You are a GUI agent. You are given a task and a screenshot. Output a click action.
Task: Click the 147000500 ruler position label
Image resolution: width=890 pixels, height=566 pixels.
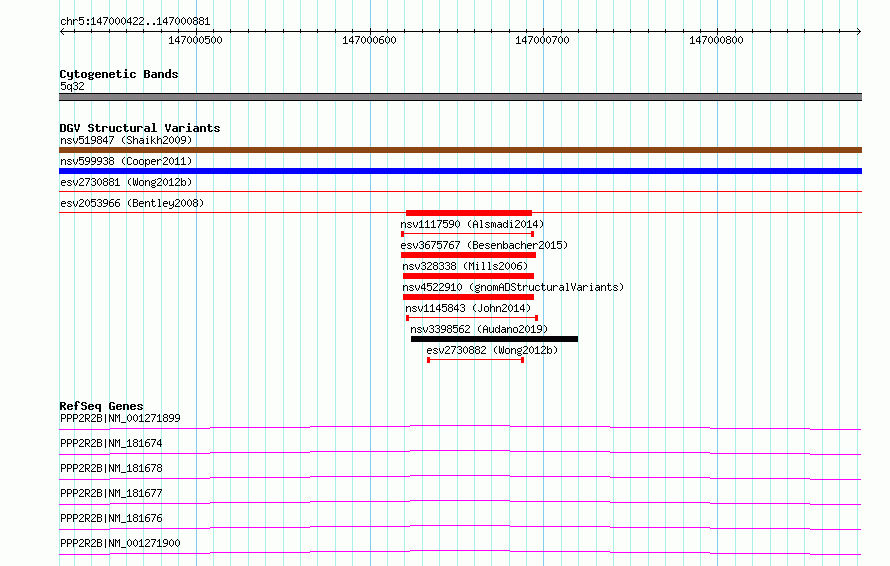[x=195, y=40]
